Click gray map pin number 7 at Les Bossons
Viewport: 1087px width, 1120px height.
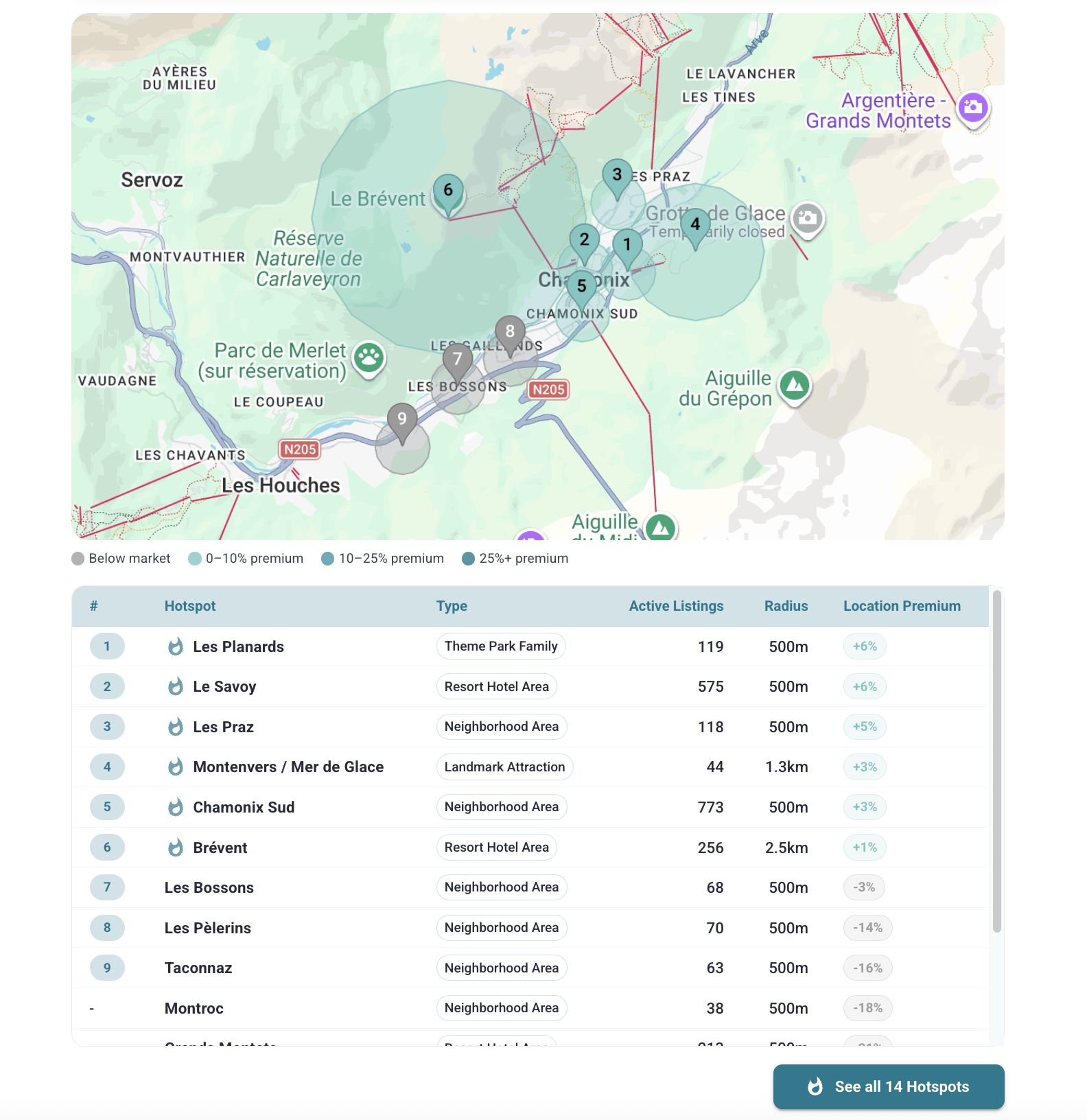click(x=457, y=363)
